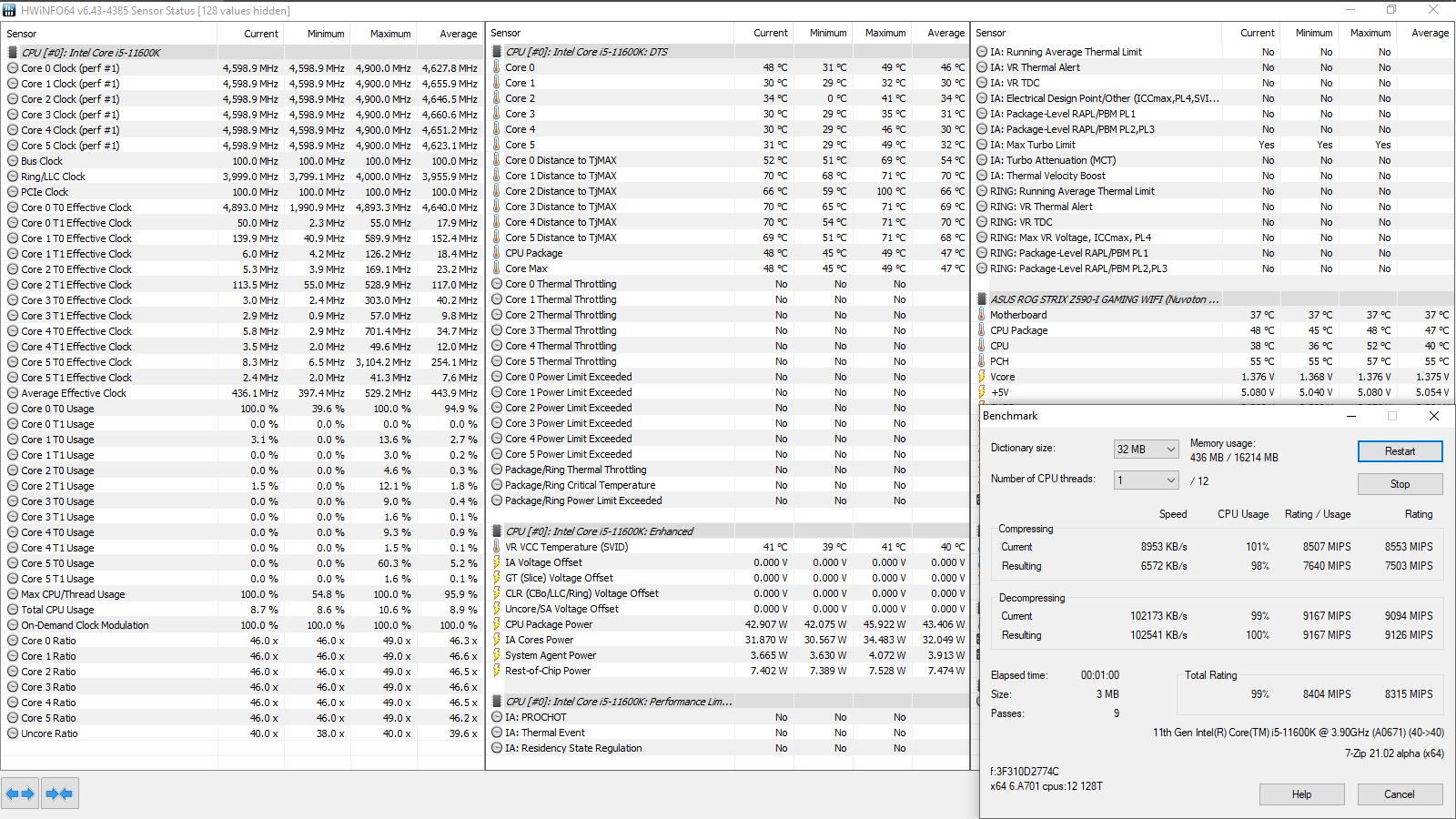Click the lightning icon beside Rest-of-Chip Power
The height and width of the screenshot is (819, 1456).
click(497, 671)
